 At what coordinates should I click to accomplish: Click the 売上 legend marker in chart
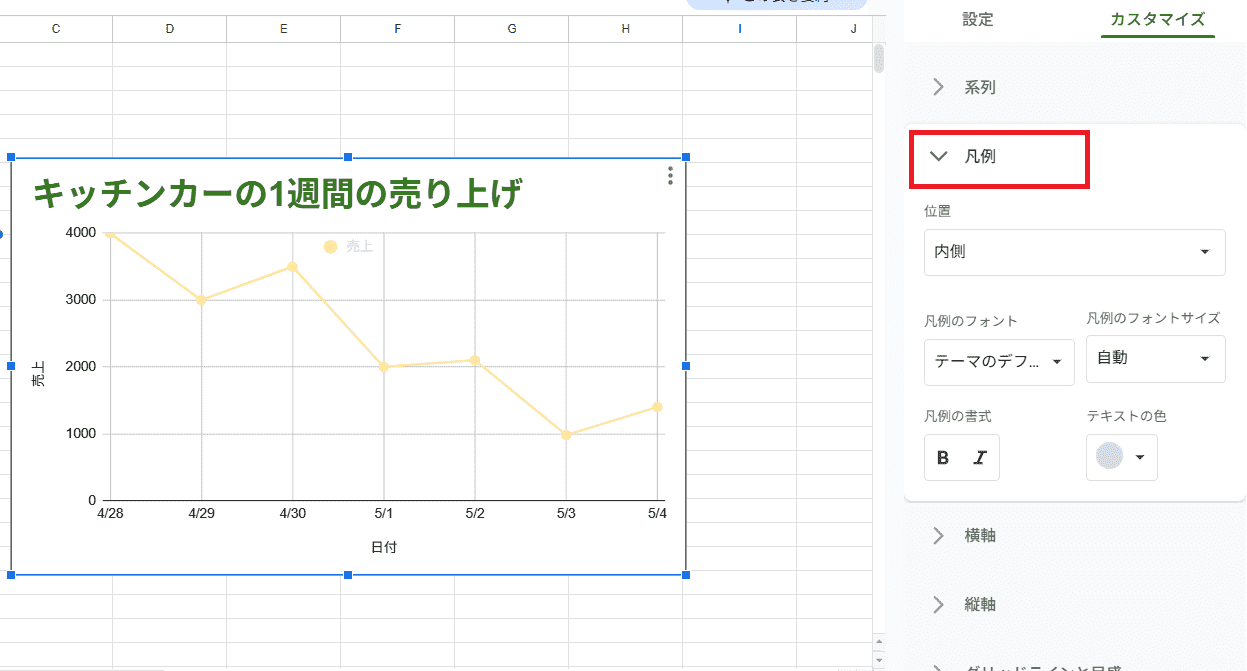(331, 247)
